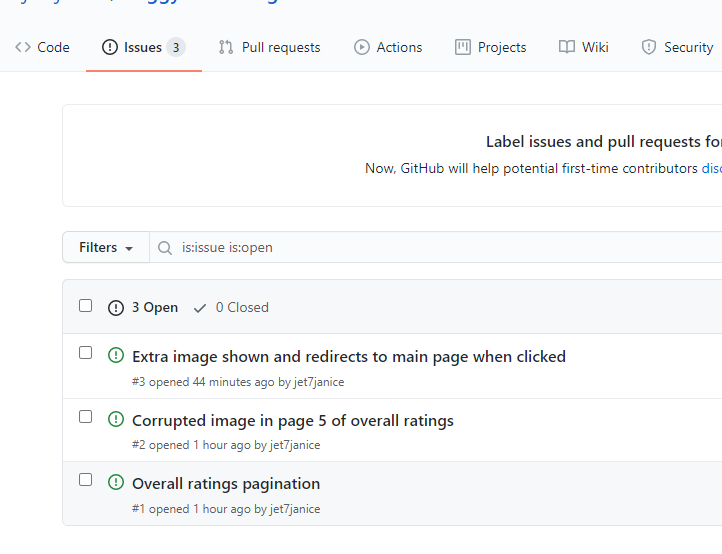The height and width of the screenshot is (554, 722).
Task: Click the Code brackets icon
Action: [x=23, y=47]
